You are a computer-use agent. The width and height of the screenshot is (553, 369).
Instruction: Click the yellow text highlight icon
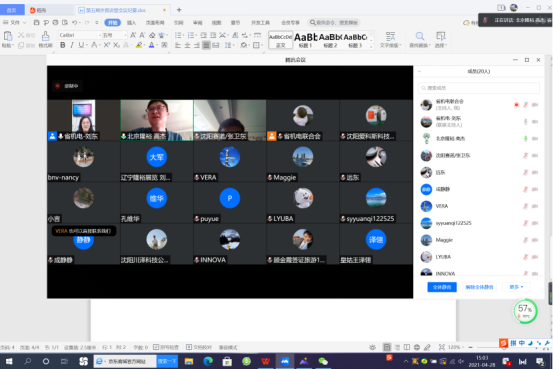coord(139,45)
